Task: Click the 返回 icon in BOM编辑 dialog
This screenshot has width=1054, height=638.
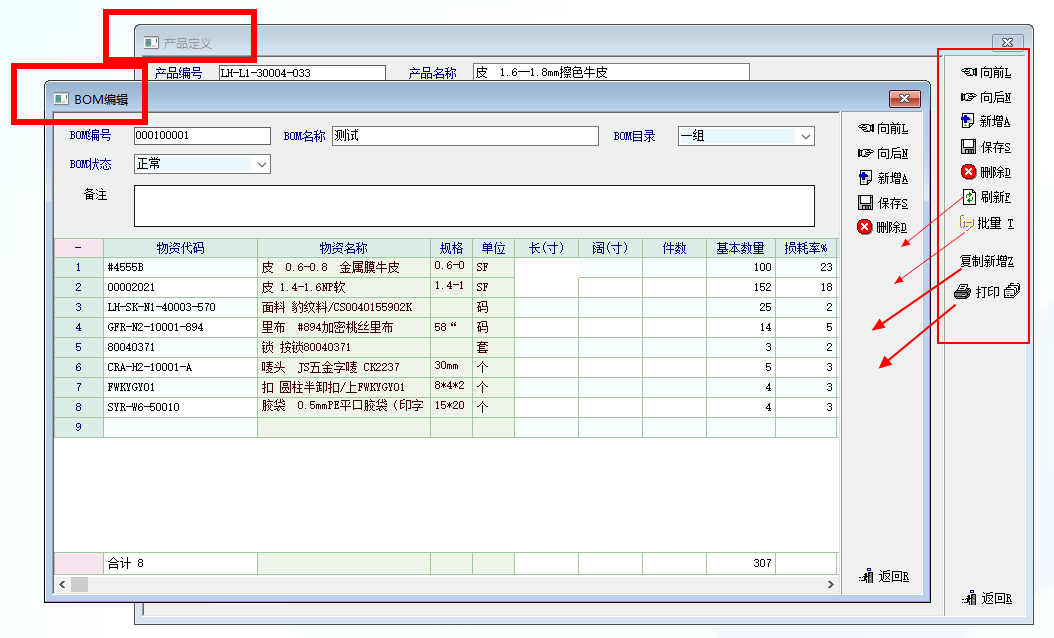Action: pos(866,576)
